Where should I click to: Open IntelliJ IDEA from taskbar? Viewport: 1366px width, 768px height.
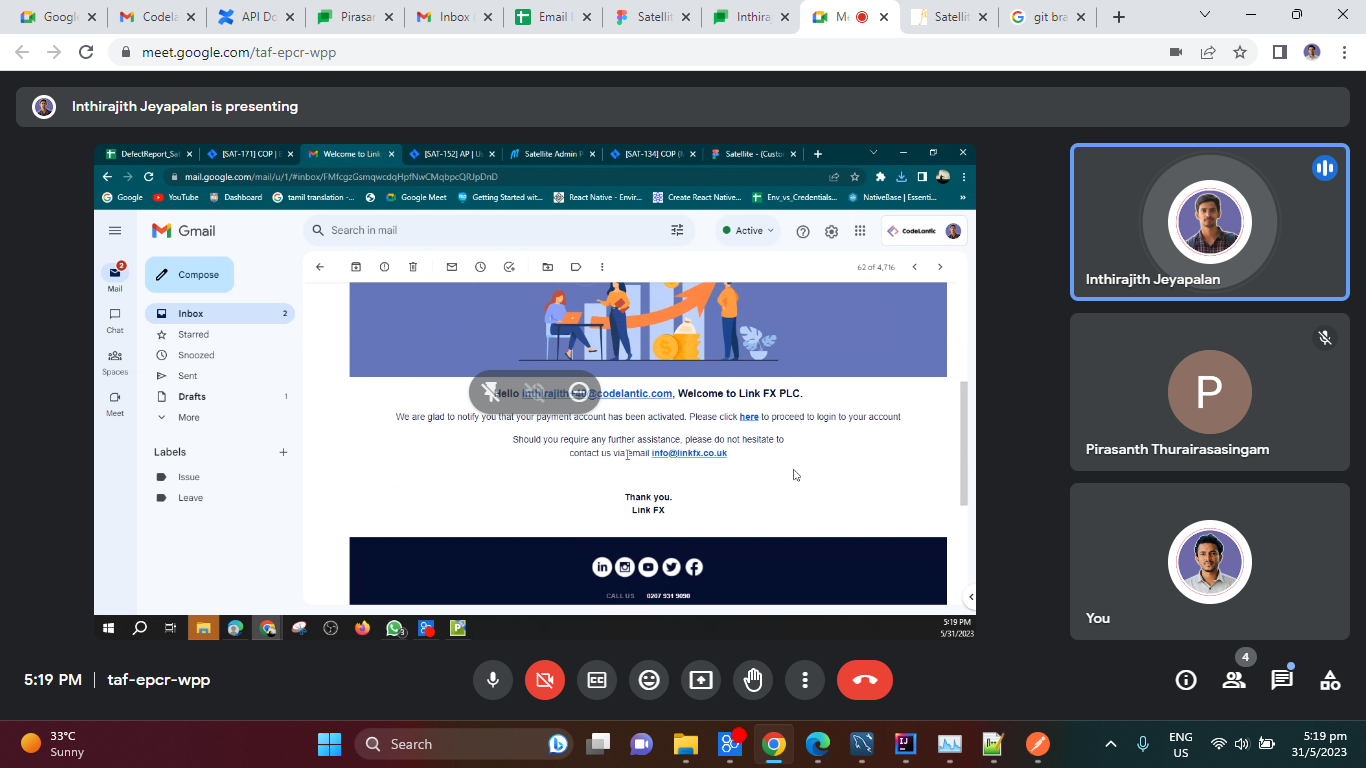pos(906,744)
